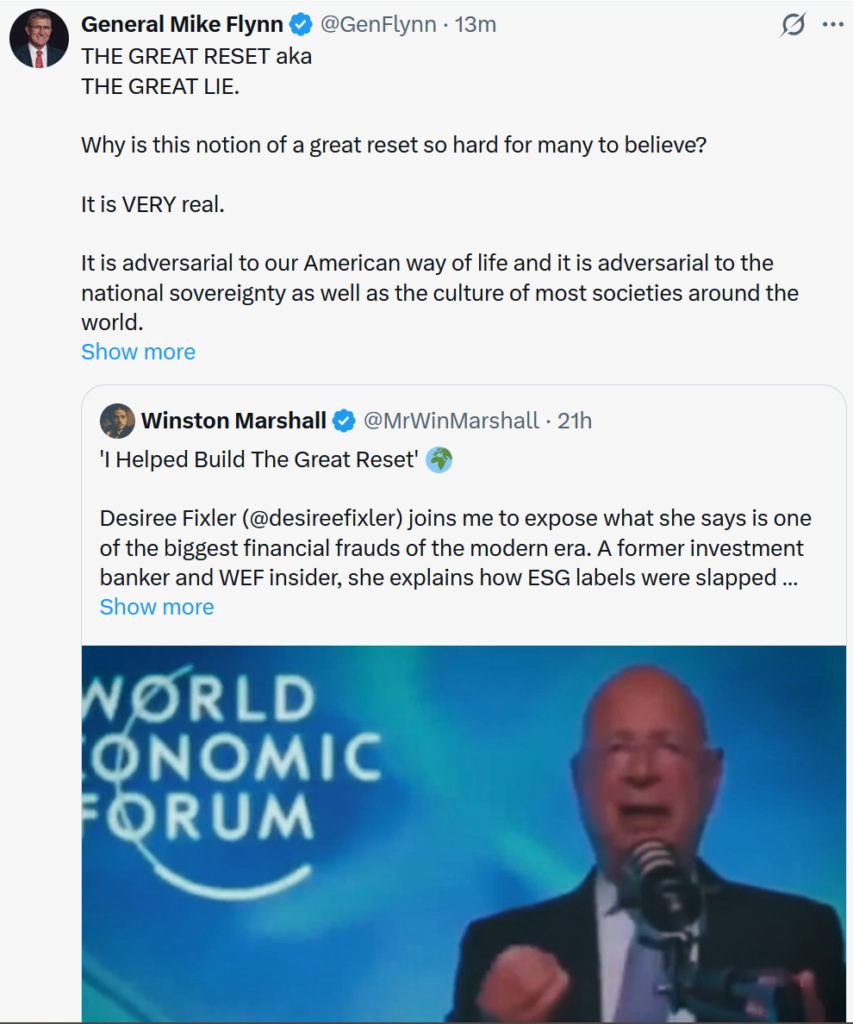
Task: Open the three-dot More options menu
Action: coord(832,25)
